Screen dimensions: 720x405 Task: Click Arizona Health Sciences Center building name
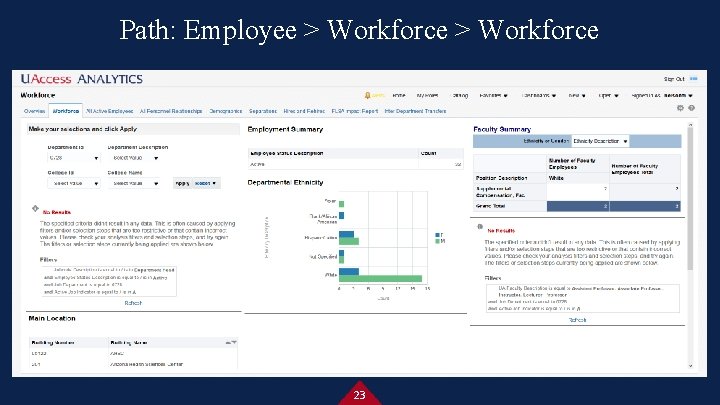pyautogui.click(x=146, y=364)
